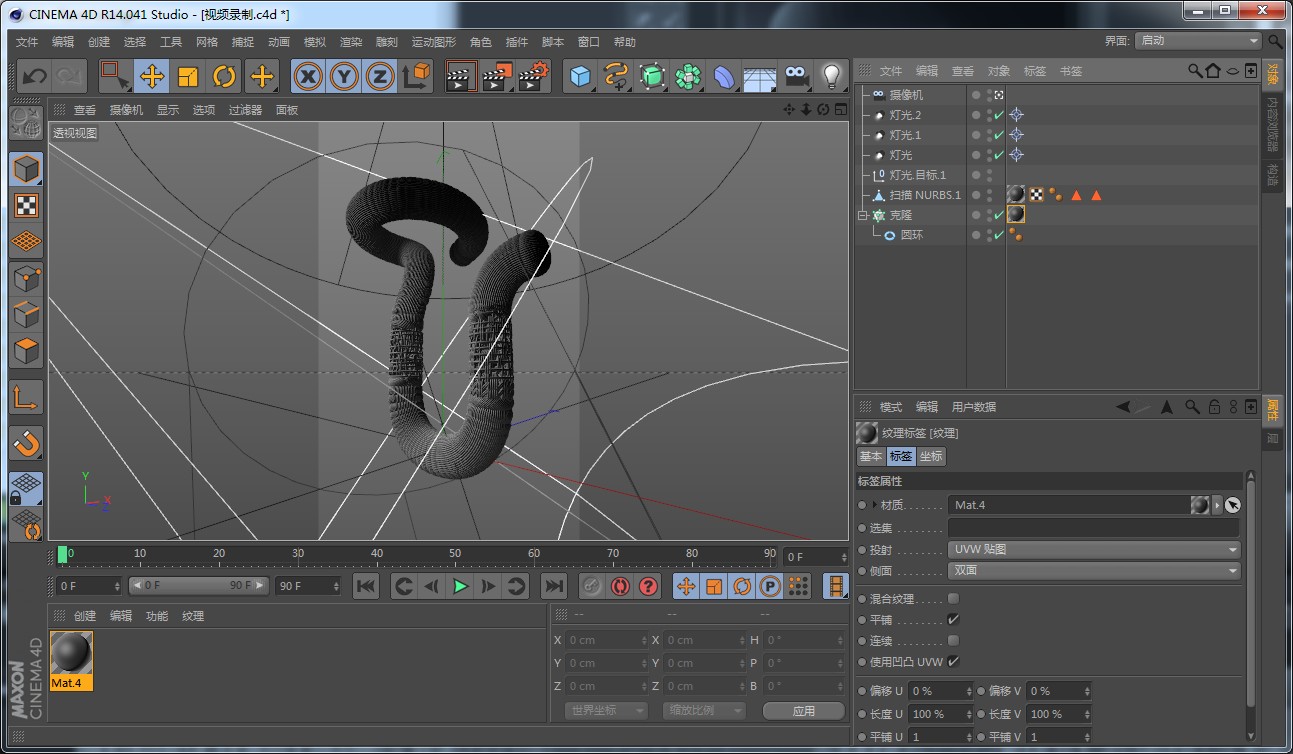Screen dimensions: 1293x754
Task: Open the NURBS generator icon
Action: point(652,76)
